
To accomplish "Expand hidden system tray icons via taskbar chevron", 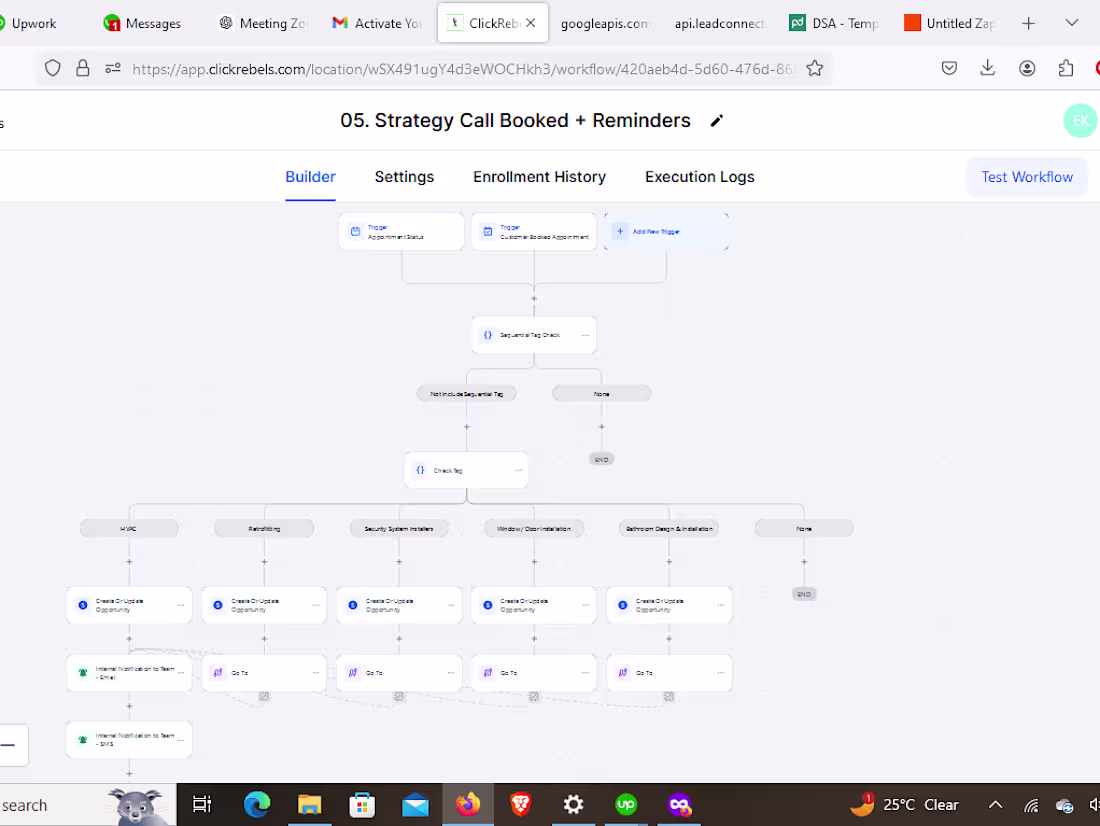I will (995, 804).
